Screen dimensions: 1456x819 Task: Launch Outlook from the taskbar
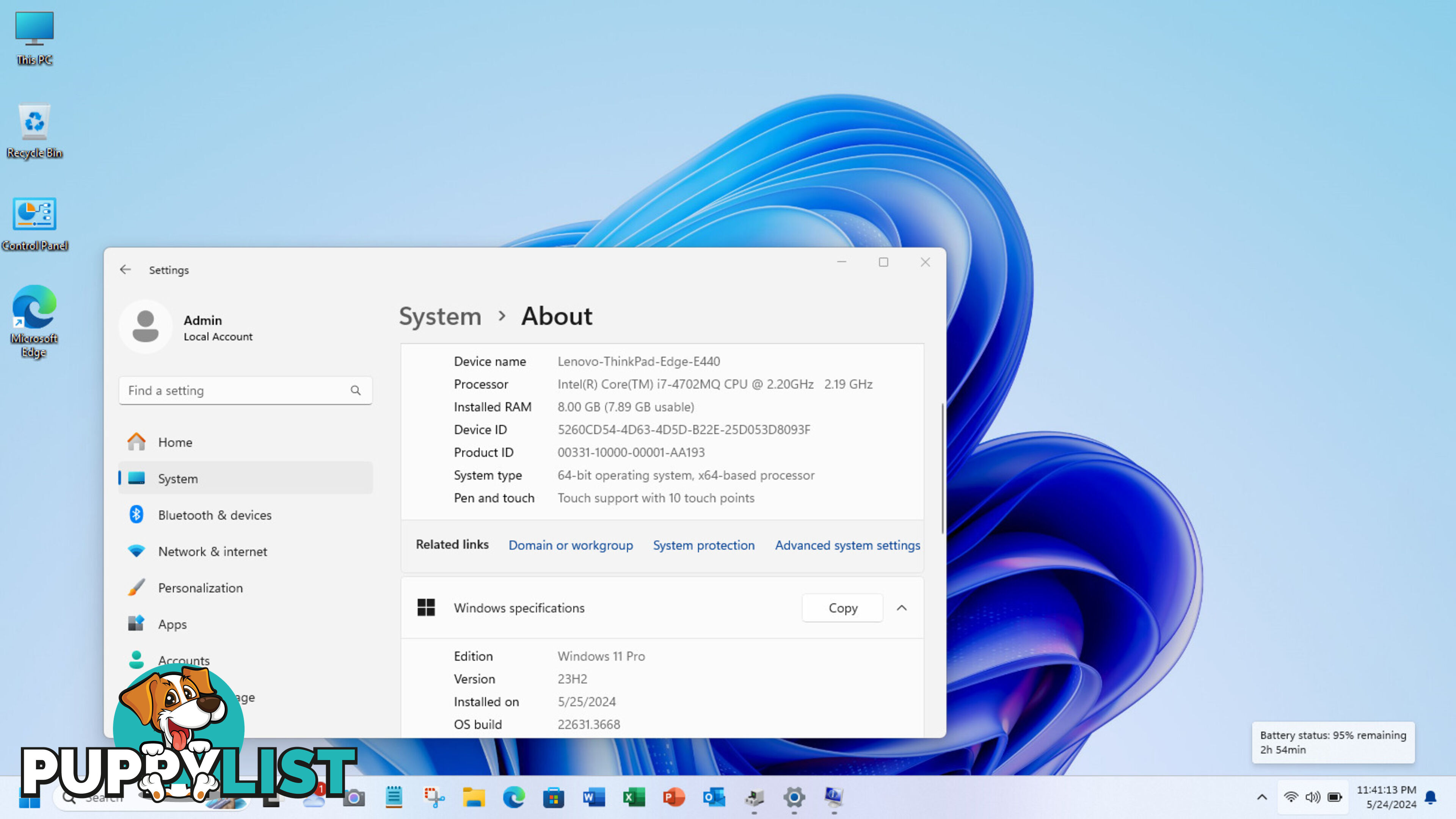coord(714,797)
